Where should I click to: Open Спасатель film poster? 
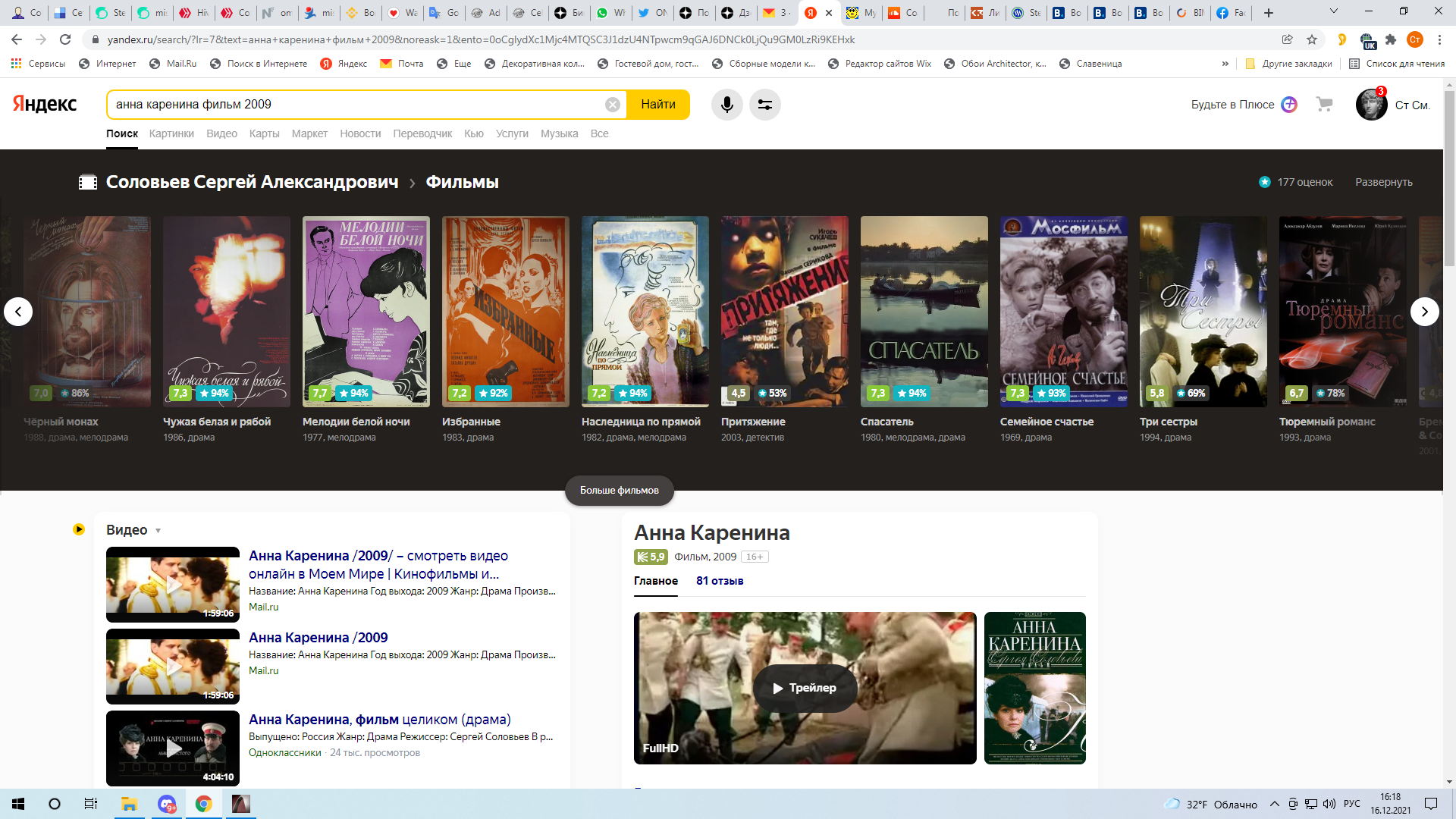(924, 312)
